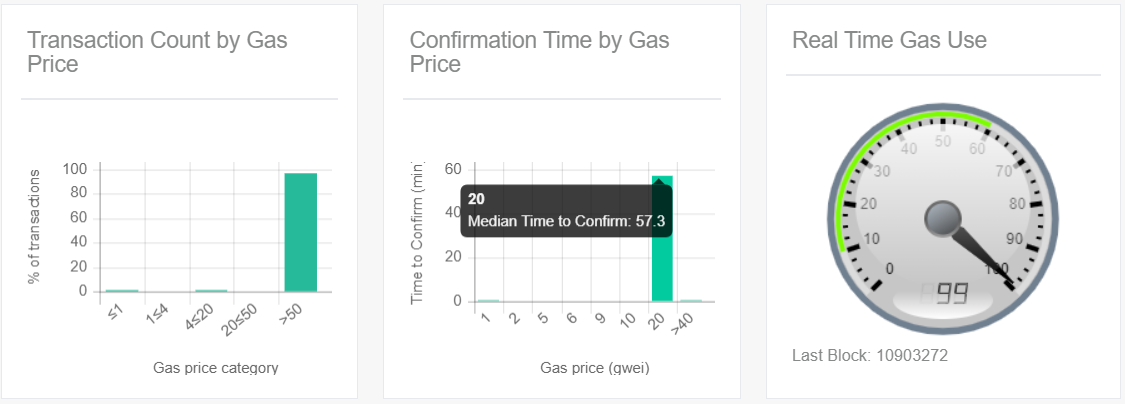
Task: Click the Gas price category axis title
Action: [215, 368]
